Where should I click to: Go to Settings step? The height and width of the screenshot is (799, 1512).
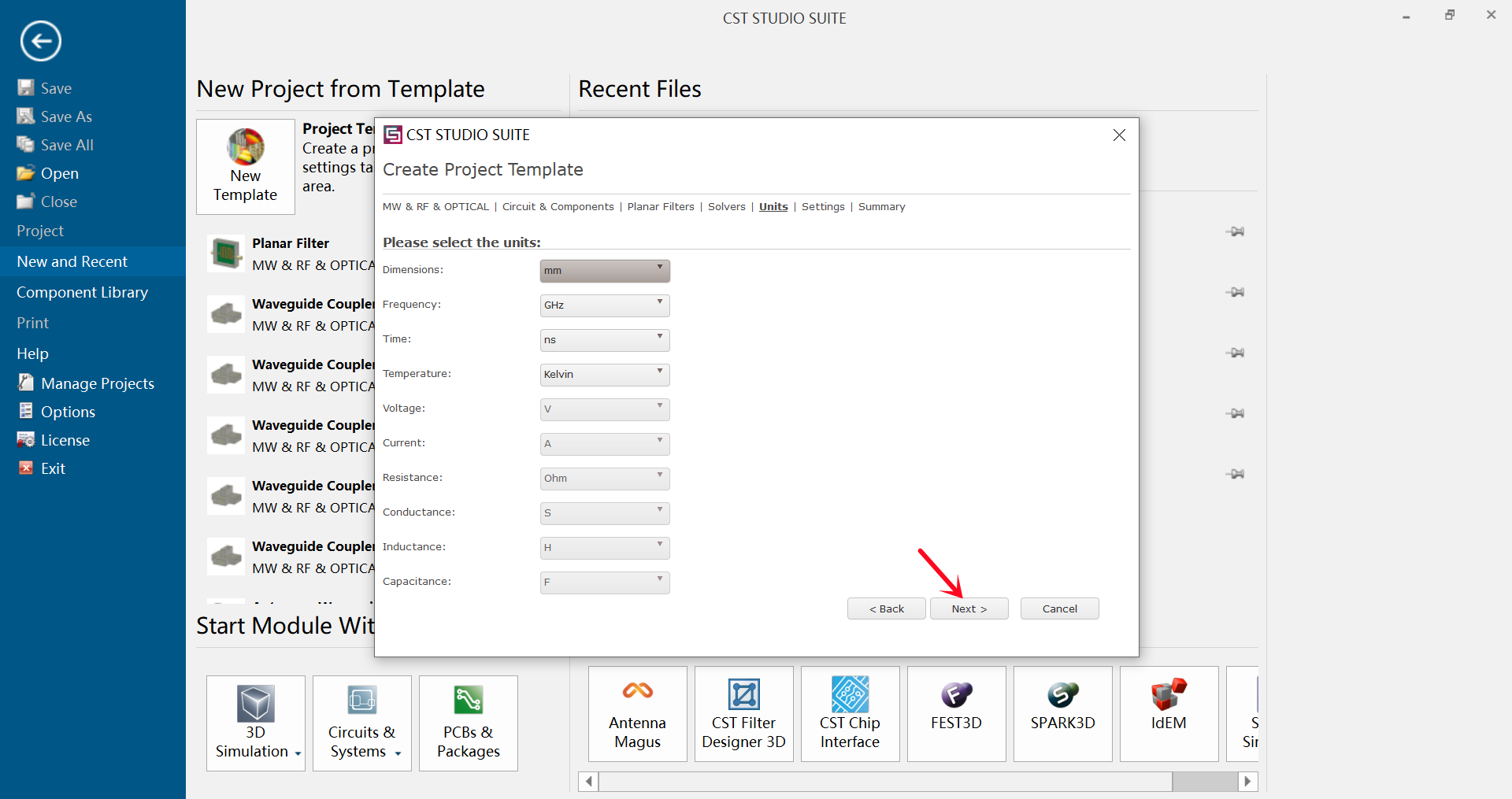pyautogui.click(x=823, y=207)
